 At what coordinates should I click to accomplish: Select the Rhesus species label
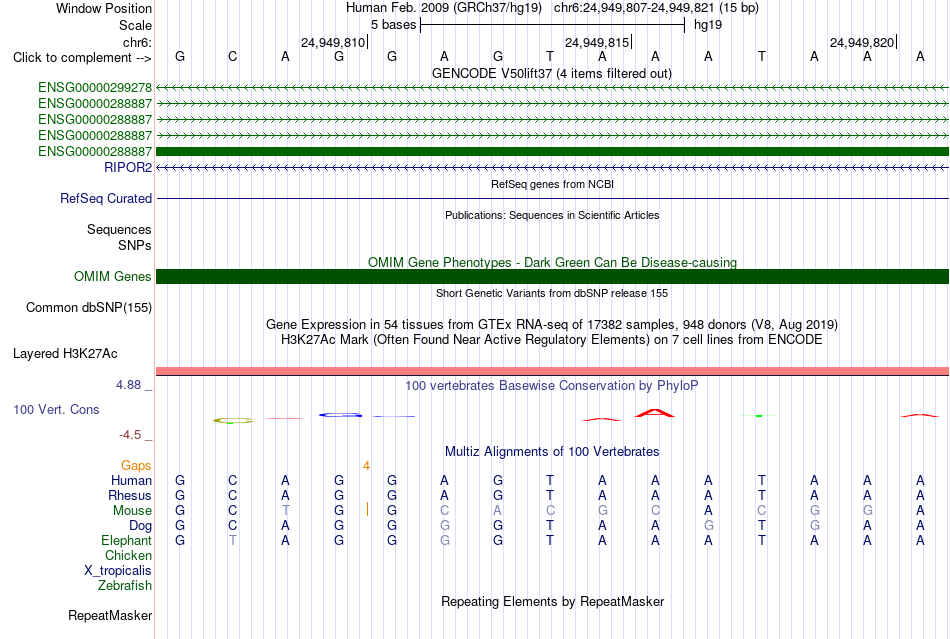pyautogui.click(x=130, y=496)
